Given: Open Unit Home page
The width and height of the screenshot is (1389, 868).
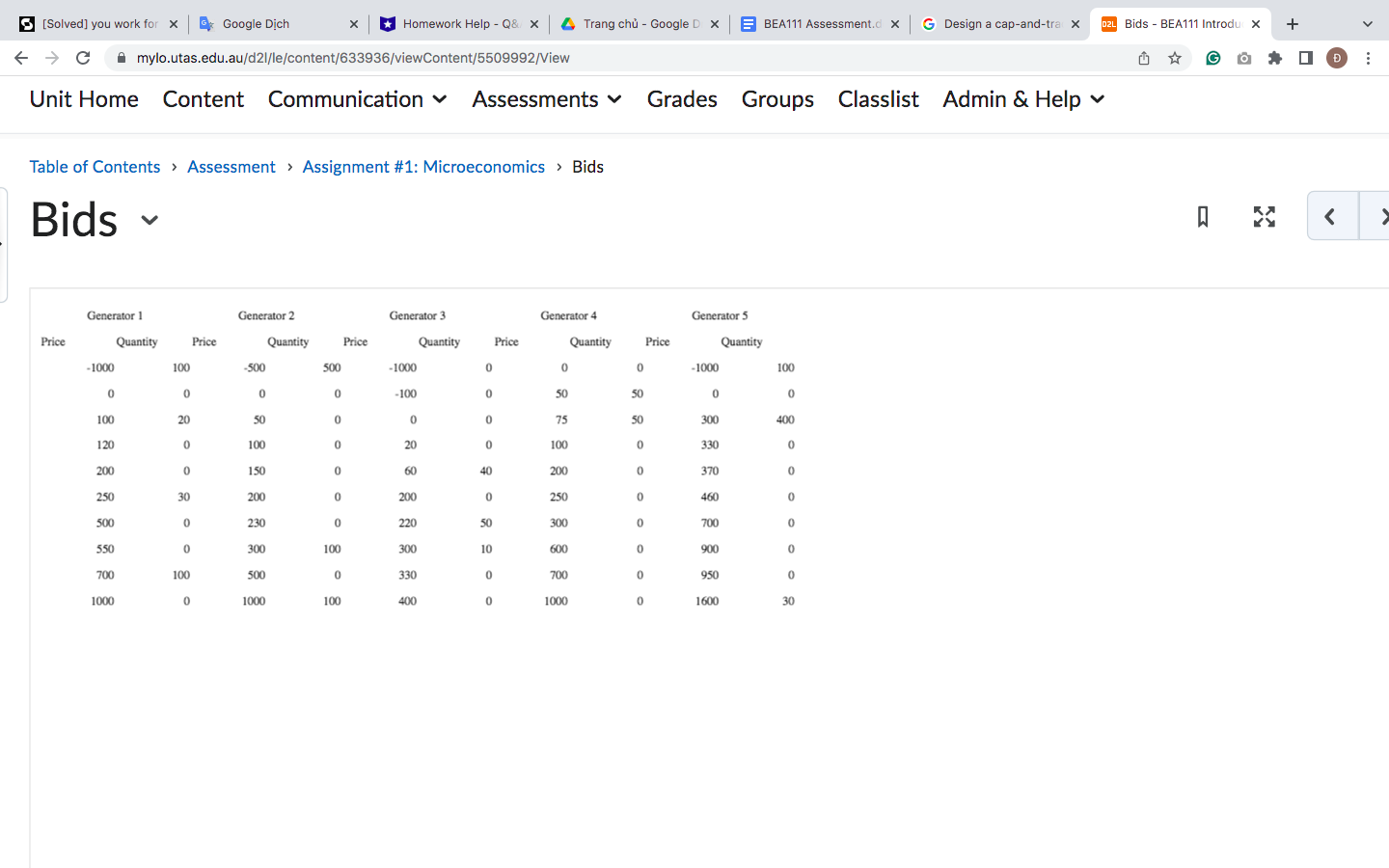Looking at the screenshot, I should pyautogui.click(x=84, y=99).
